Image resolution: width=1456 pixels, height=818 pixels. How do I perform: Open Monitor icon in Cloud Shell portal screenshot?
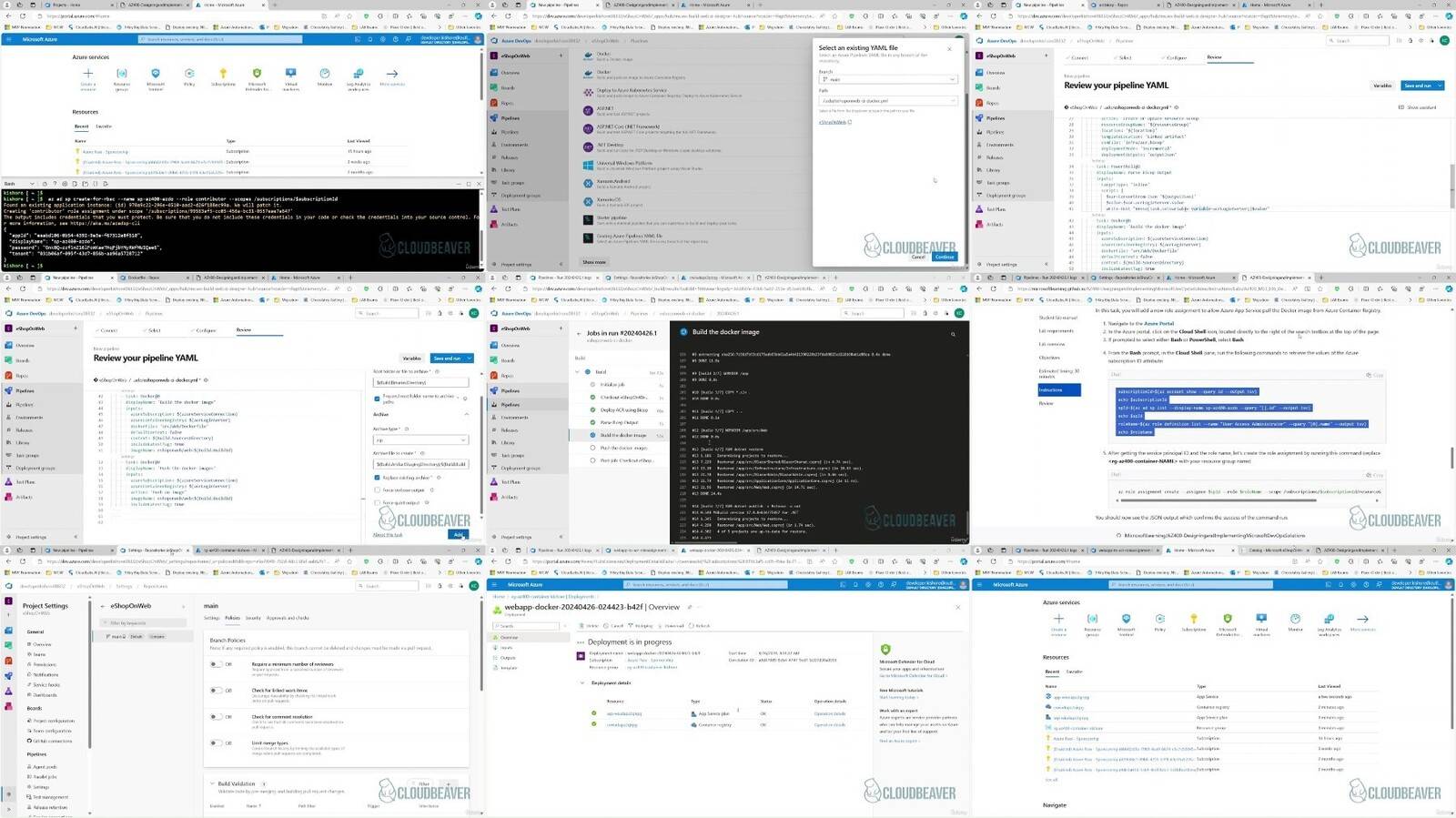325,74
